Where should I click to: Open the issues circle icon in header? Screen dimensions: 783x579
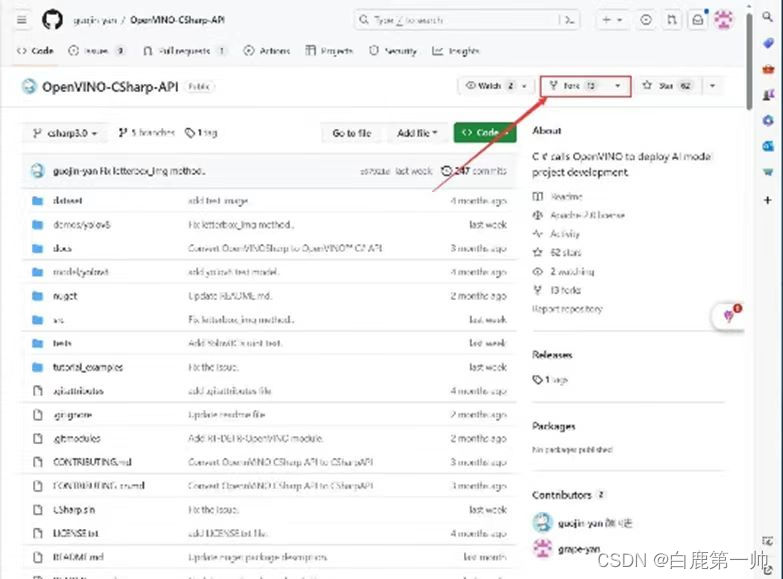click(x=646, y=20)
